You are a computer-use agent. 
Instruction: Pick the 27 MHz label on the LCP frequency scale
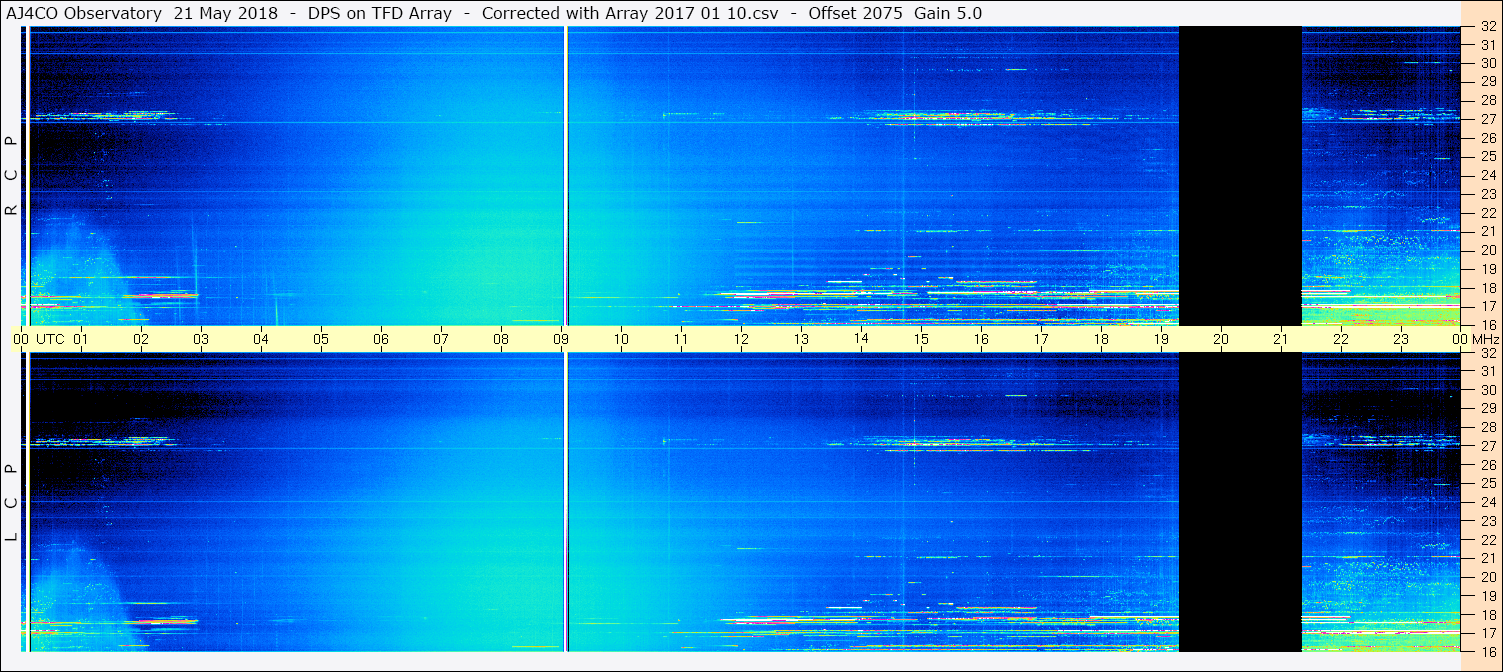point(1487,446)
